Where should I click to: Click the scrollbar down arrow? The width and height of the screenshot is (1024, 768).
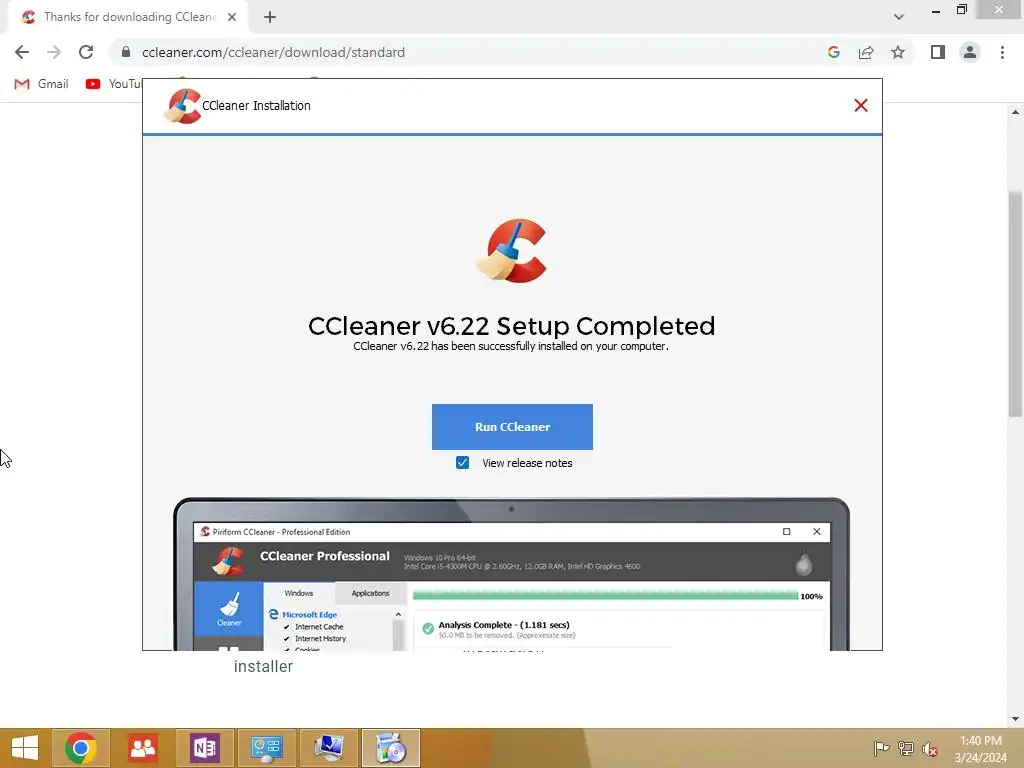[x=1015, y=719]
